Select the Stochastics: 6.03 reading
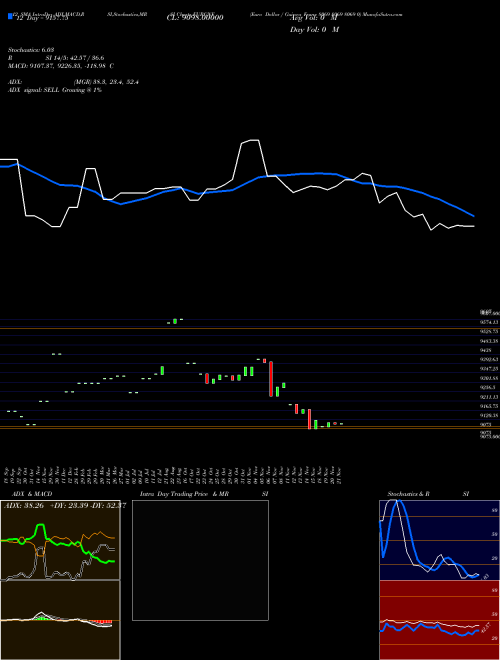500x660 pixels. (31, 50)
